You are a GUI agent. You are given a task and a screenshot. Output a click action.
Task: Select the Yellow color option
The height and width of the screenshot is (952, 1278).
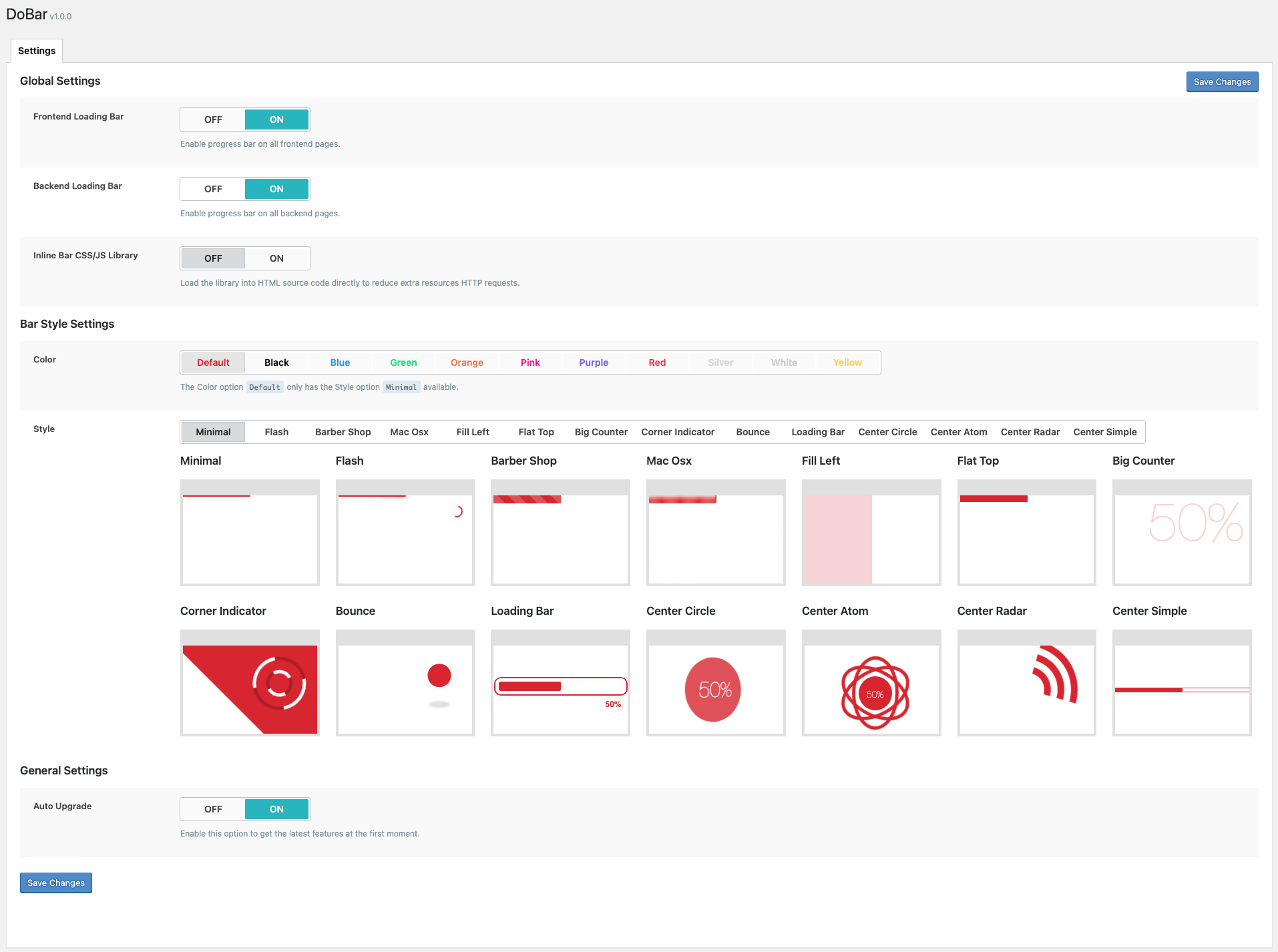[847, 363]
